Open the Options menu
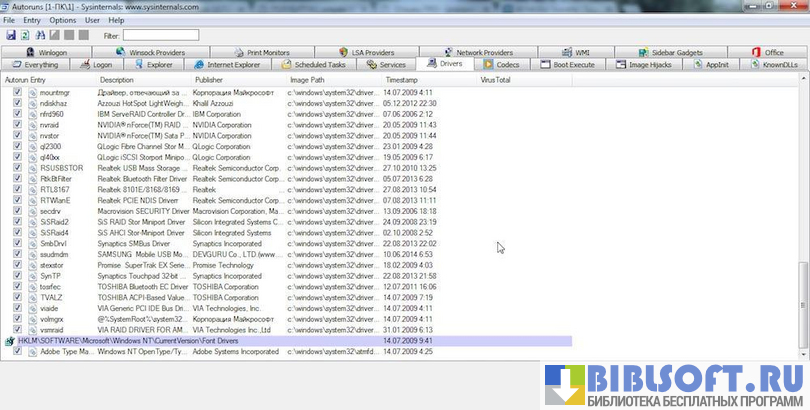Screen dimensions: 810x410 [x=62, y=20]
